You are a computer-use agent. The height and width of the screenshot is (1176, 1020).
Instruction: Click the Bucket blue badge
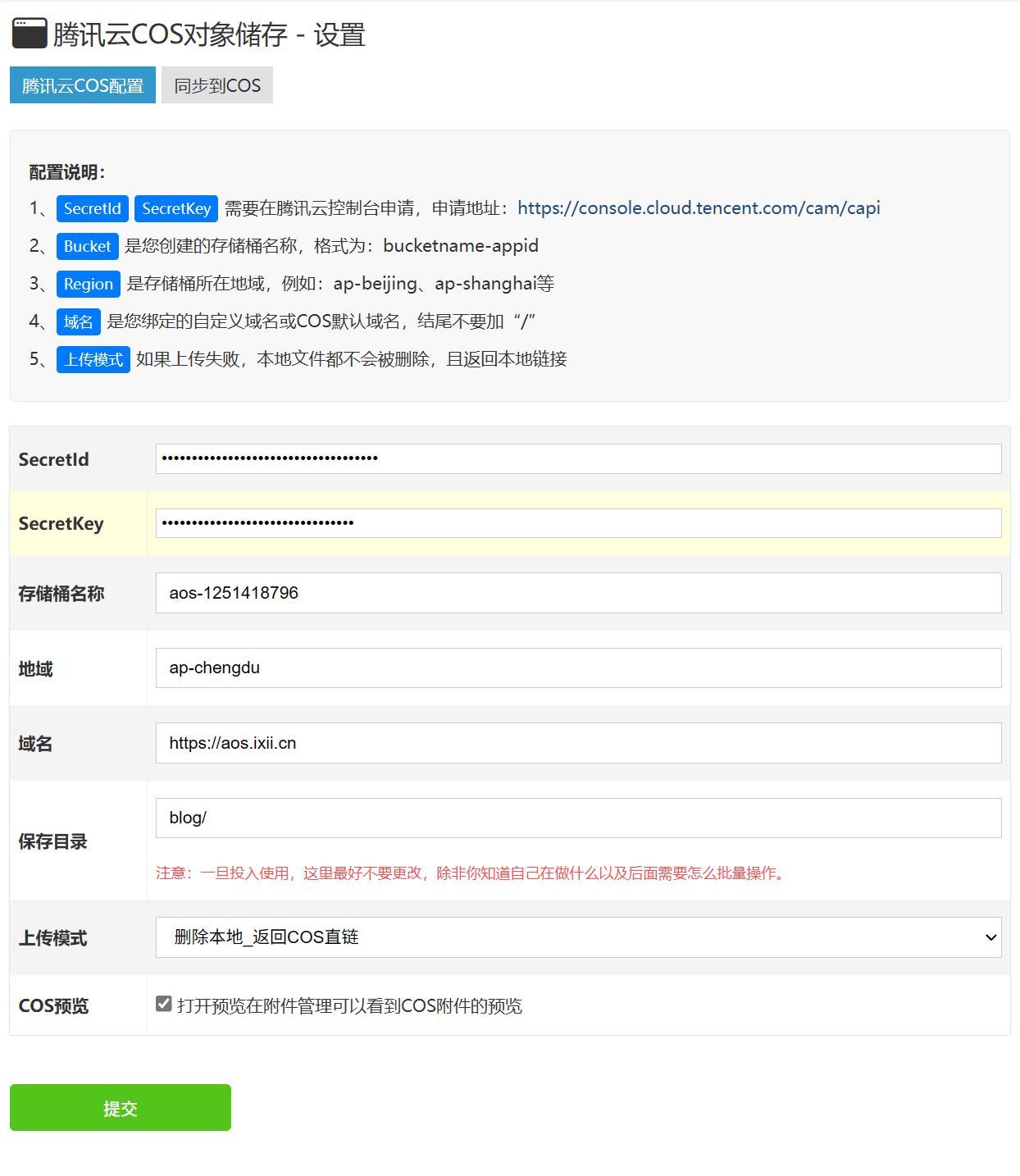point(87,246)
